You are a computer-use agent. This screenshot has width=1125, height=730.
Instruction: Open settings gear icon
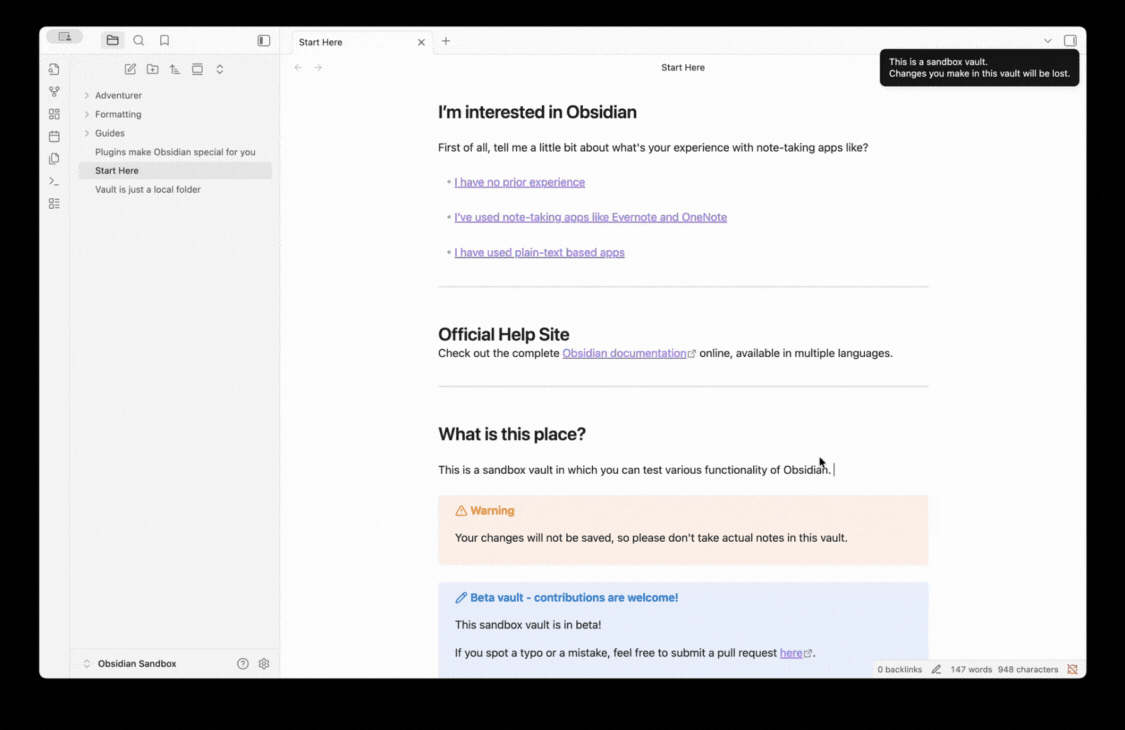(264, 664)
